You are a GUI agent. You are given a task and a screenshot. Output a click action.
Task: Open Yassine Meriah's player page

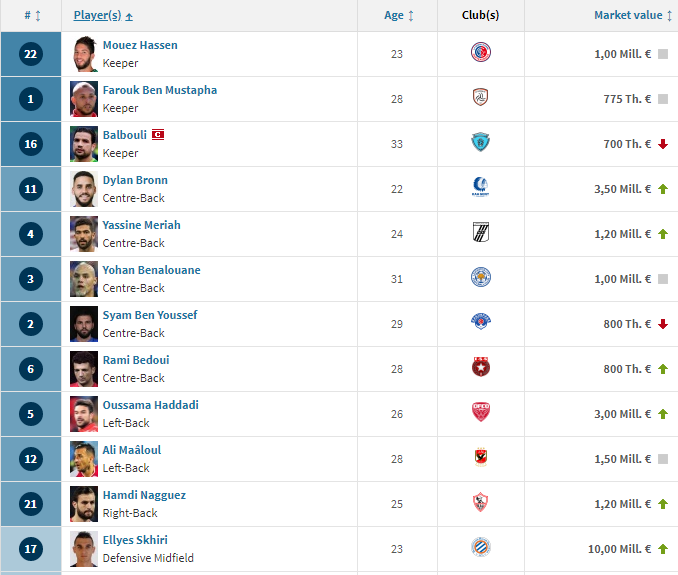pos(141,225)
